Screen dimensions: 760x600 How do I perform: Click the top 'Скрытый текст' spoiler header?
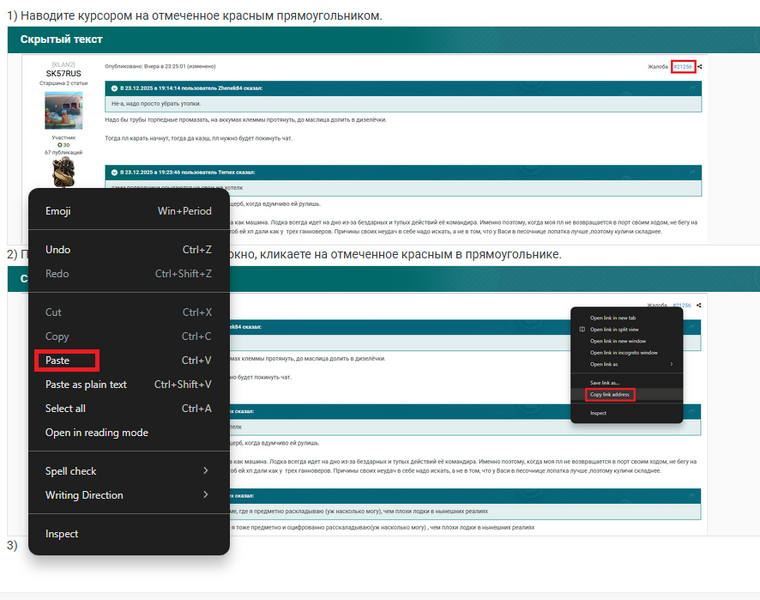coord(62,39)
